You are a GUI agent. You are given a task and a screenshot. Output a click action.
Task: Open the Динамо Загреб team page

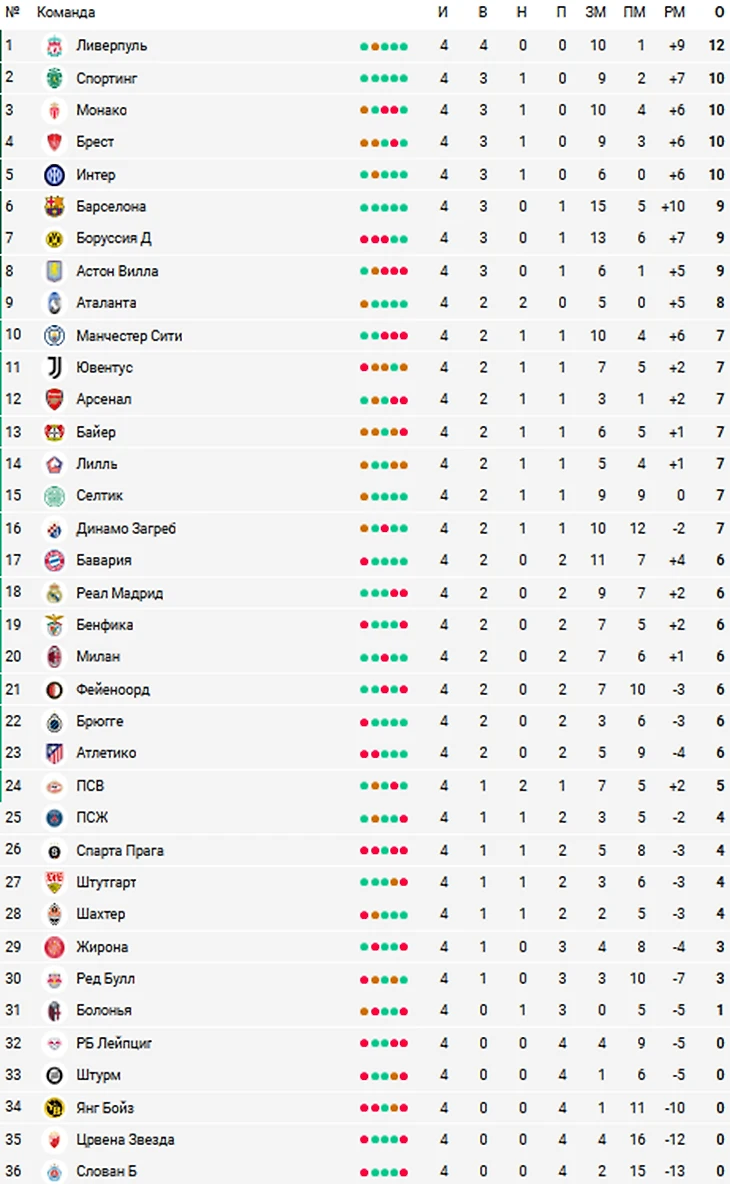point(126,529)
